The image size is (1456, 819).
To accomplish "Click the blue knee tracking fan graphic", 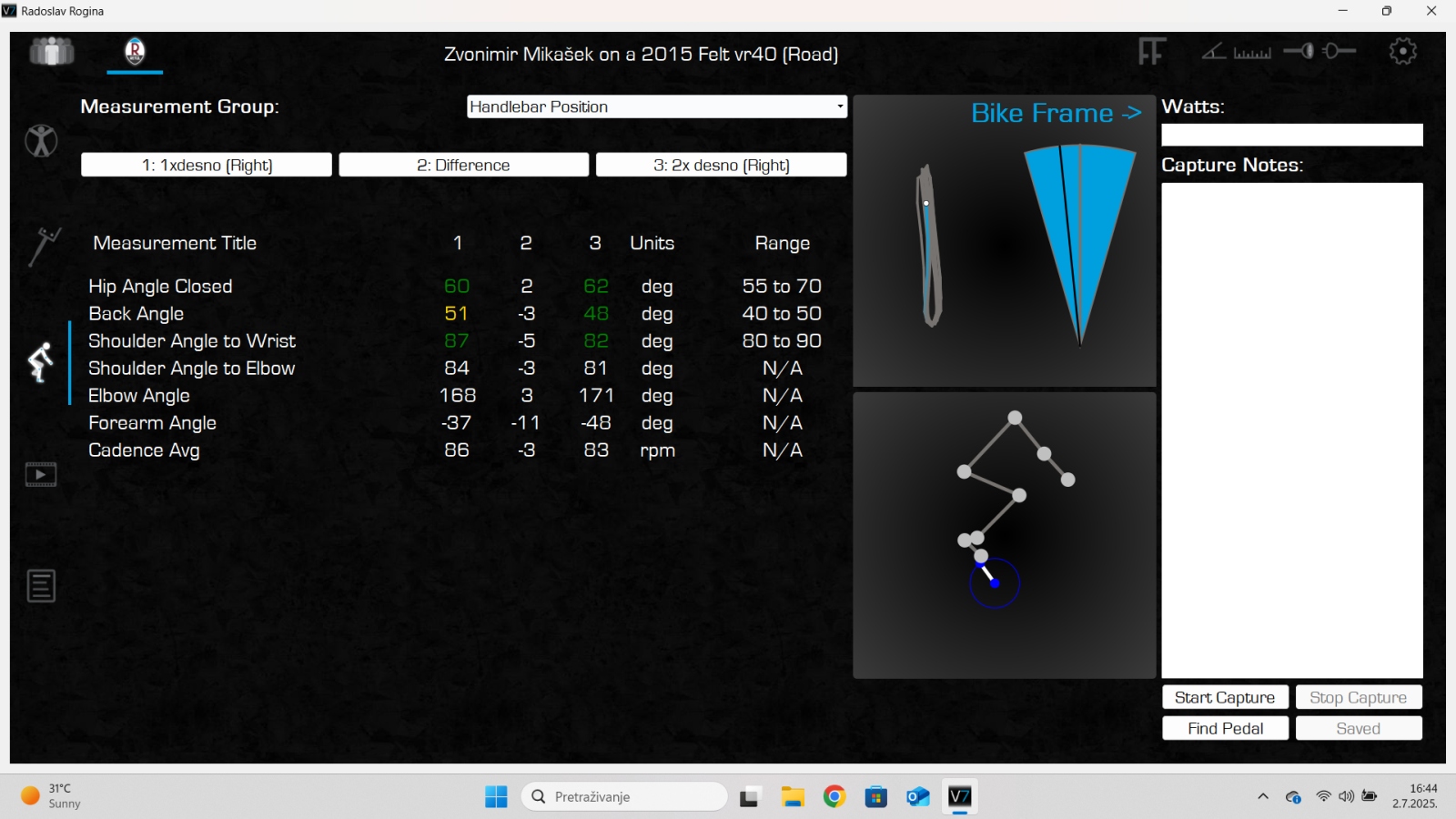I will (x=1080, y=244).
